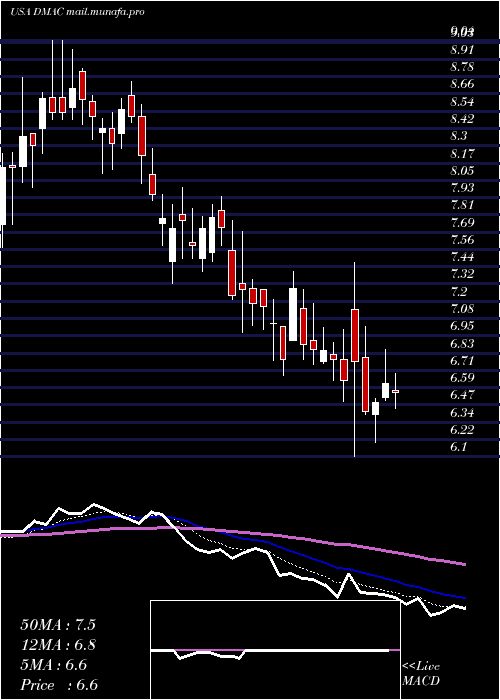Click the 6.34 price axis label
The width and height of the screenshot is (500, 700).
point(462,412)
